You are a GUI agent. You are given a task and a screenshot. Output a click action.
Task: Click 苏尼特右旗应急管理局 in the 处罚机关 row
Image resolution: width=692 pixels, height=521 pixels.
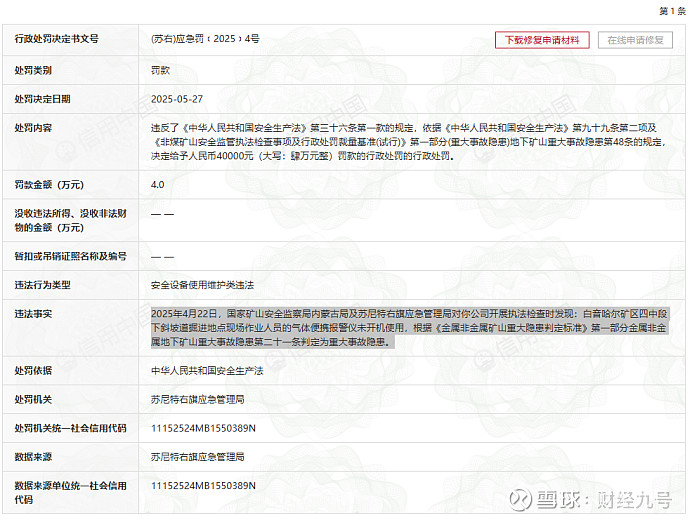click(x=198, y=400)
